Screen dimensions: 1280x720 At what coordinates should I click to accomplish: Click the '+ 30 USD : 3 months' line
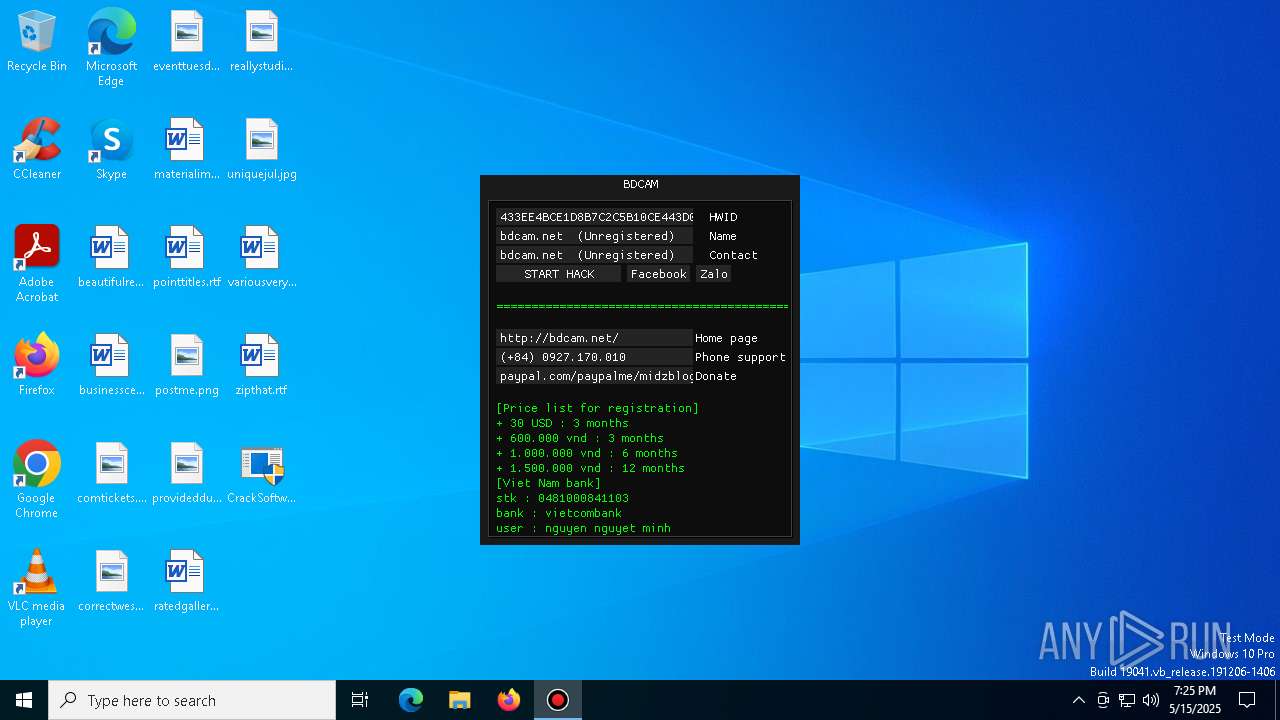click(x=562, y=423)
